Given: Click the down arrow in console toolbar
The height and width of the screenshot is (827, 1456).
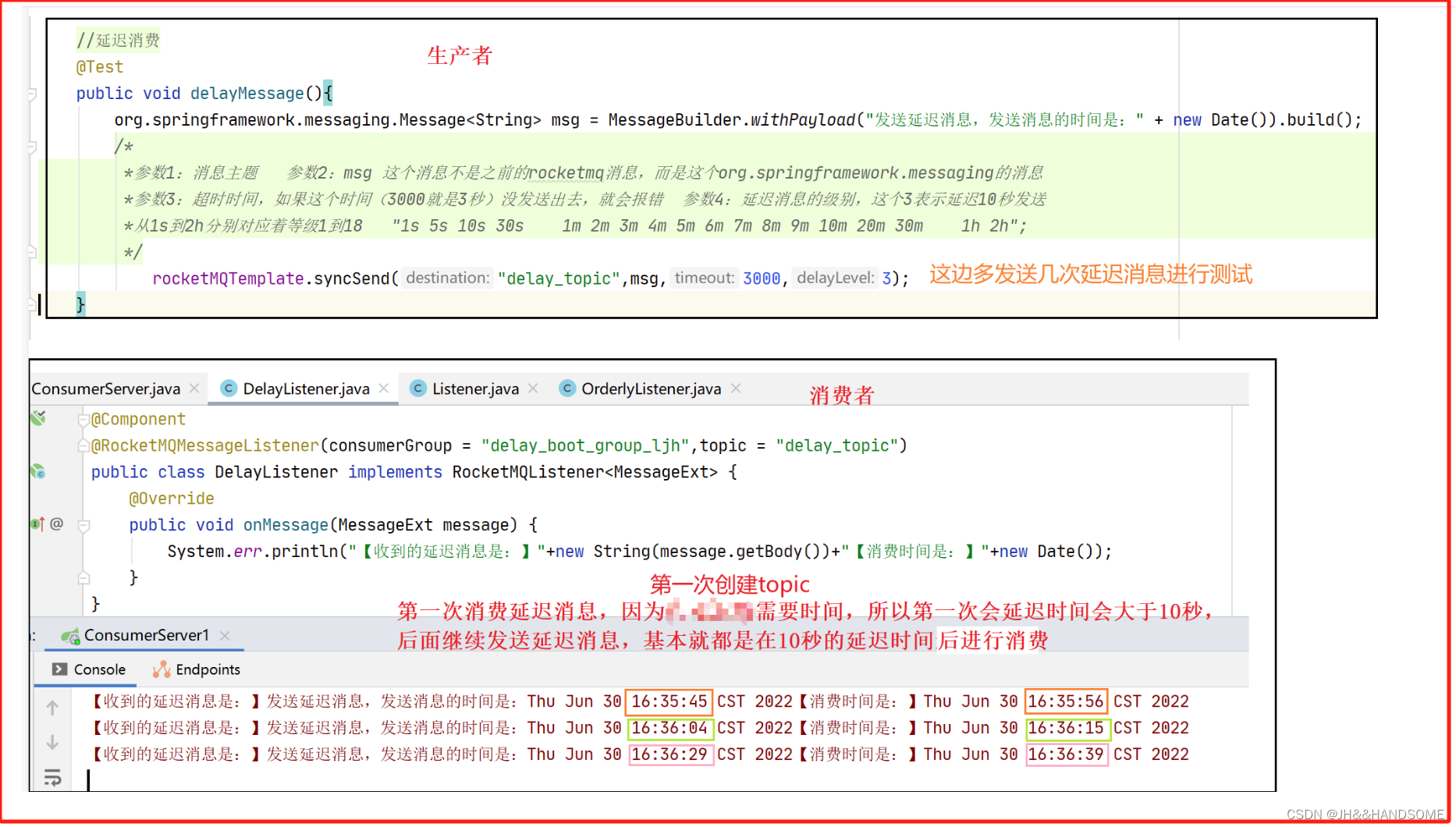Looking at the screenshot, I should coord(52,743).
